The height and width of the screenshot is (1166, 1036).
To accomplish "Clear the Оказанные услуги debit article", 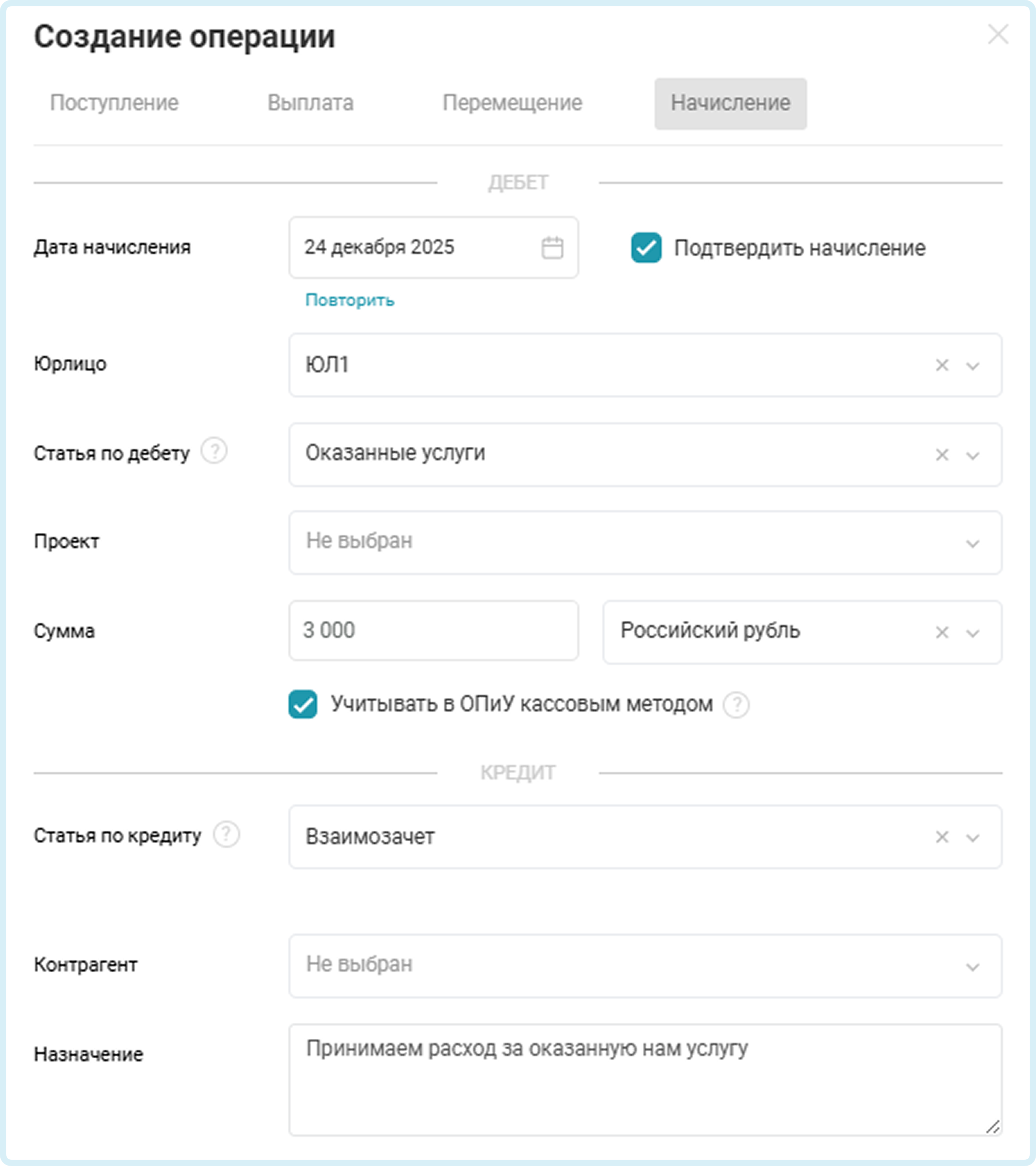I will tap(942, 455).
